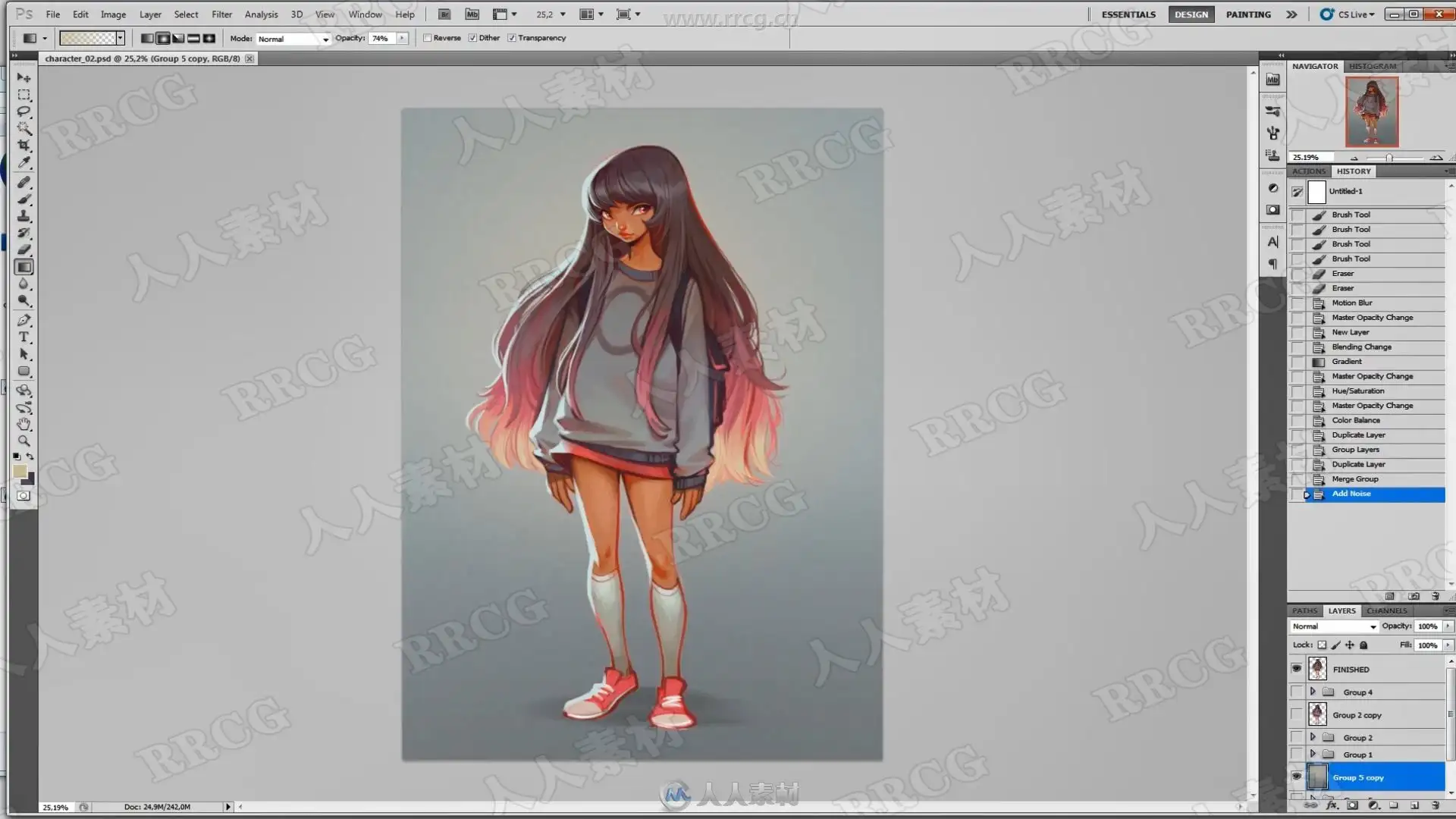Select the Pen tool
Screen dimensions: 1456x819
pyautogui.click(x=24, y=320)
